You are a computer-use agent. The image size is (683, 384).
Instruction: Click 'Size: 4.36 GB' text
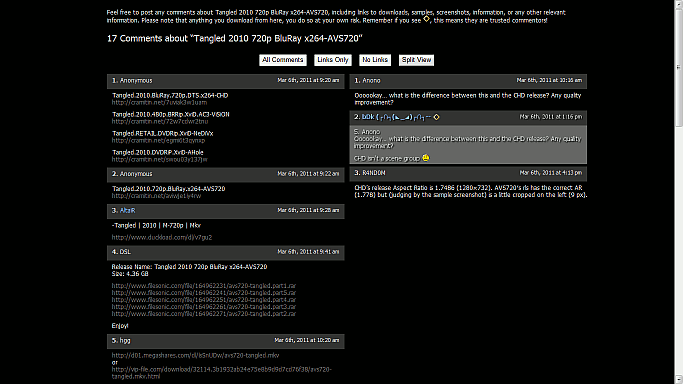tap(130, 274)
